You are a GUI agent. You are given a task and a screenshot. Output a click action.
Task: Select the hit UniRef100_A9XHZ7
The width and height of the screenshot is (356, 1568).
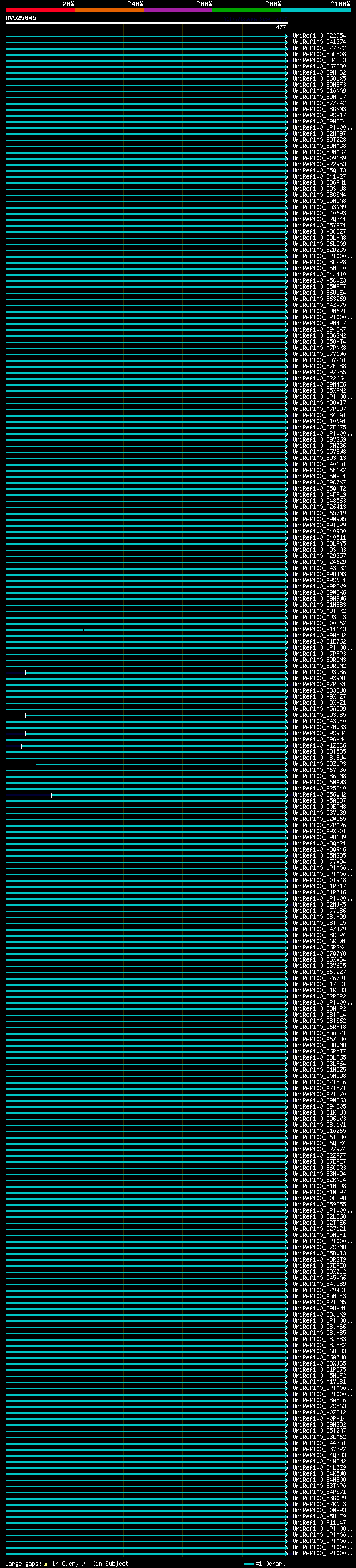point(319,696)
